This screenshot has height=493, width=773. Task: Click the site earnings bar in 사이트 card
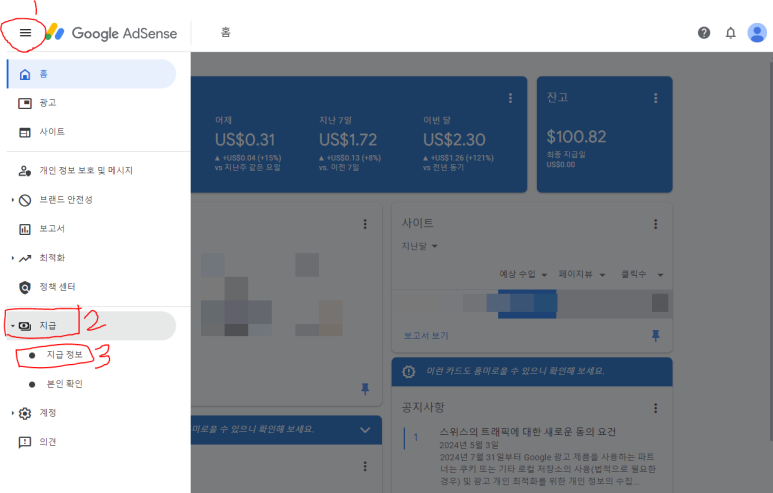[x=527, y=304]
